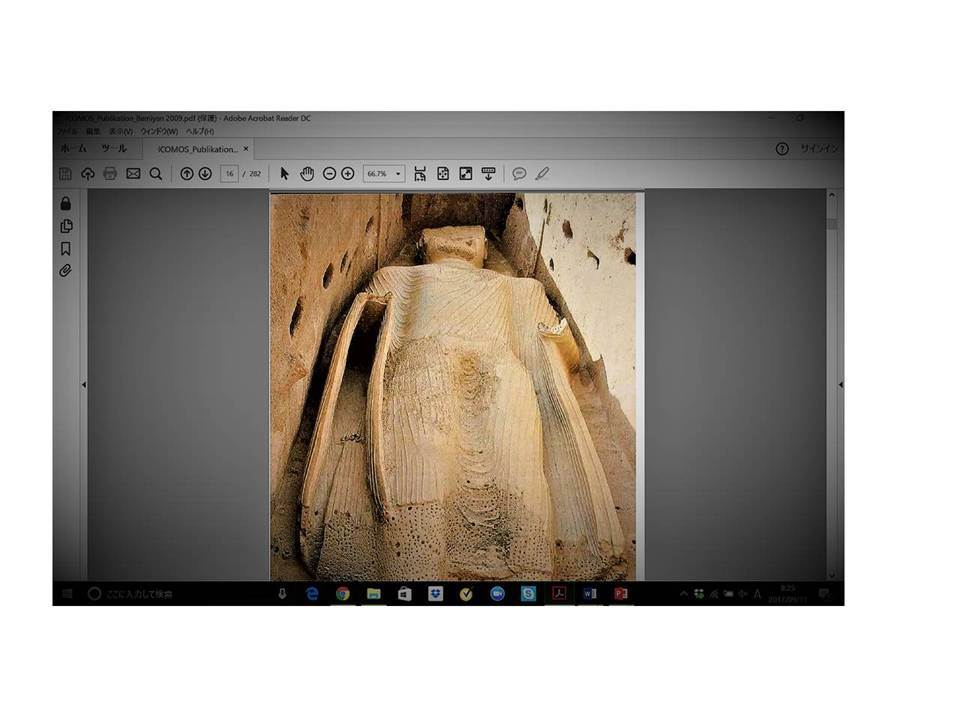
Task: Switch to read mode with the toolbar download-arrow icon
Action: click(488, 174)
